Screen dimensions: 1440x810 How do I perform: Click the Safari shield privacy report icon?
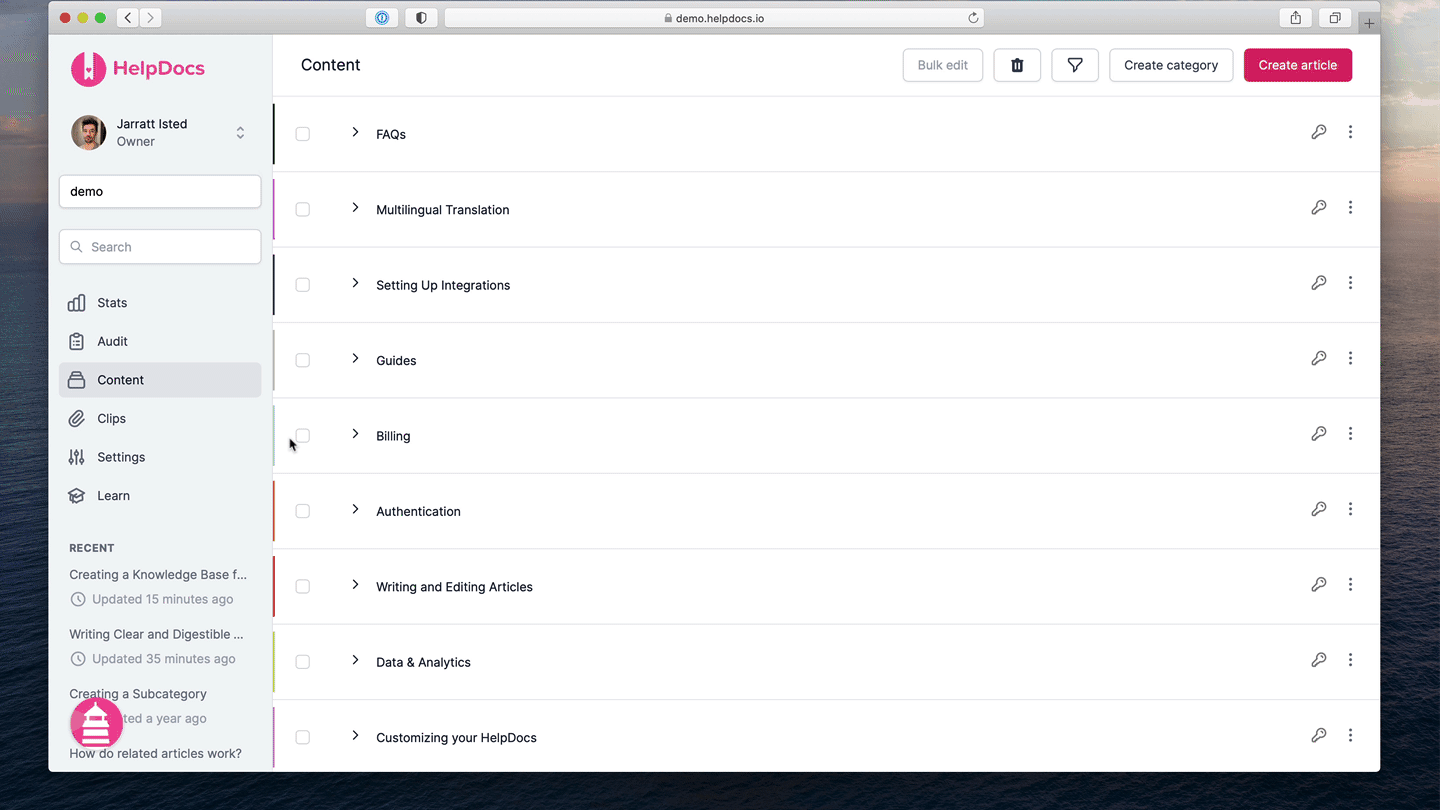(421, 18)
